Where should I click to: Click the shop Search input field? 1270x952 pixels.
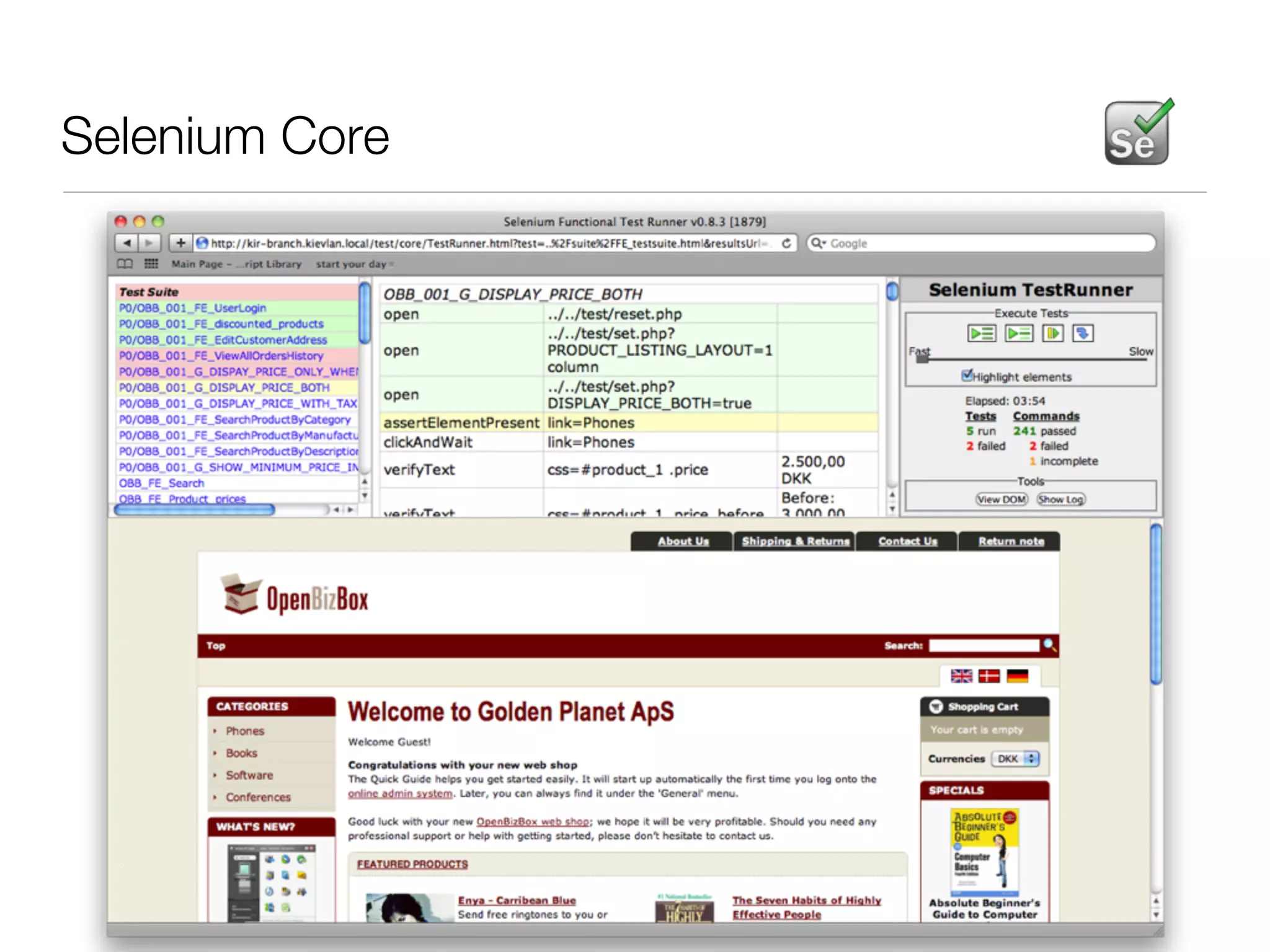coord(984,645)
